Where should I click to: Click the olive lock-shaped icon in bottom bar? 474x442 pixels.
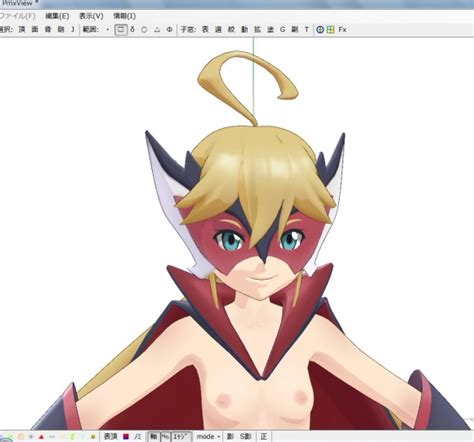[93, 437]
